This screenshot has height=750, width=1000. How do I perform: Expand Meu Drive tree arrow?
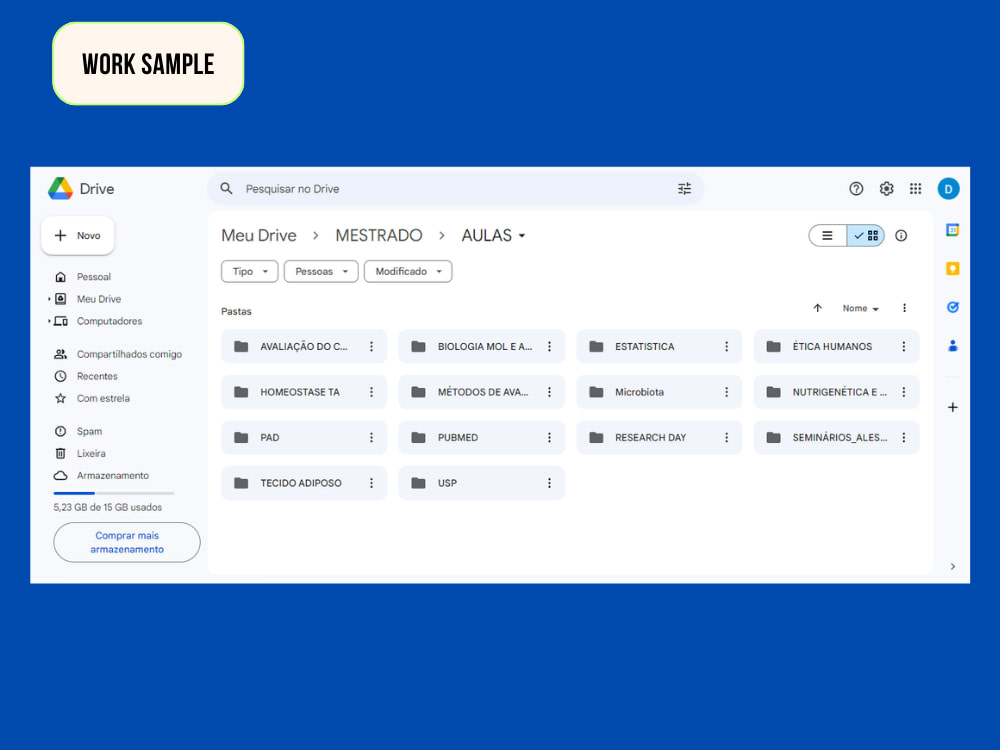(49, 299)
